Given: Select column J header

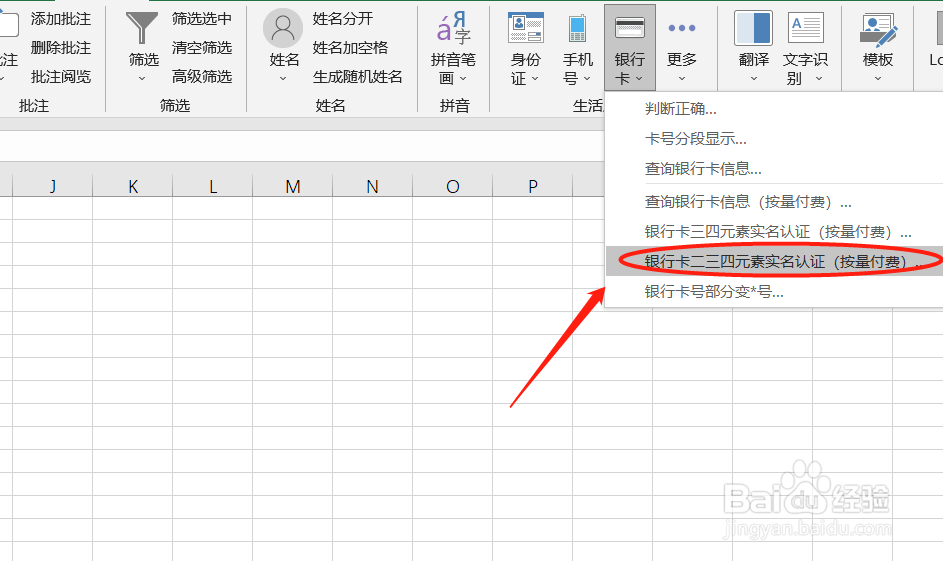Looking at the screenshot, I should [53, 186].
